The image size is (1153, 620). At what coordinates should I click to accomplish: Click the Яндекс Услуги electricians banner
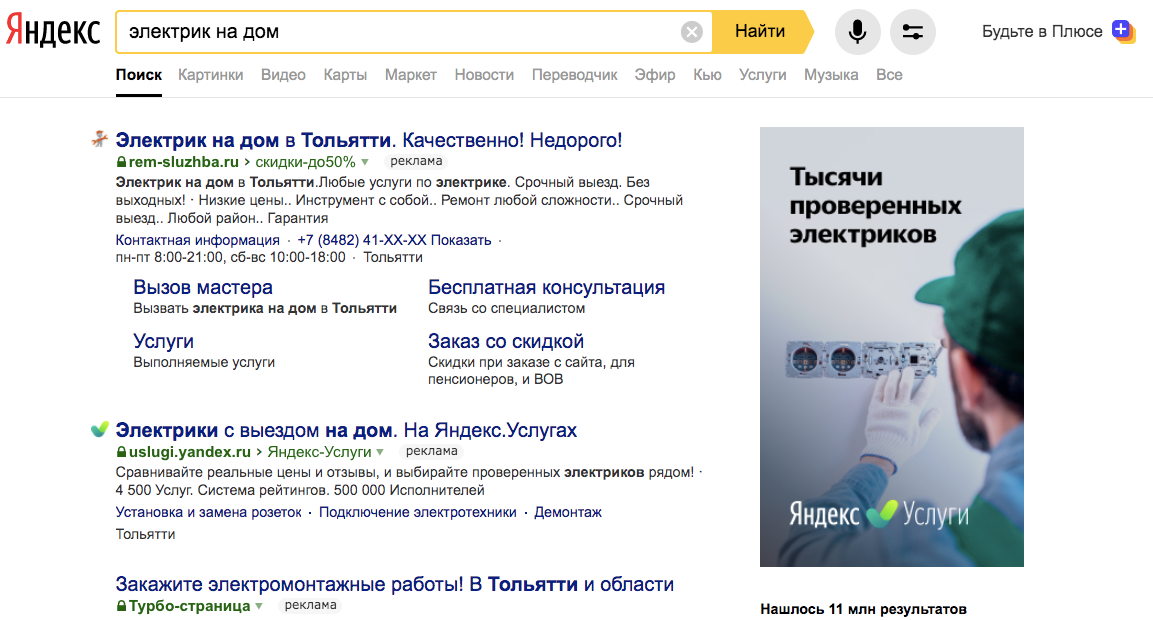892,347
